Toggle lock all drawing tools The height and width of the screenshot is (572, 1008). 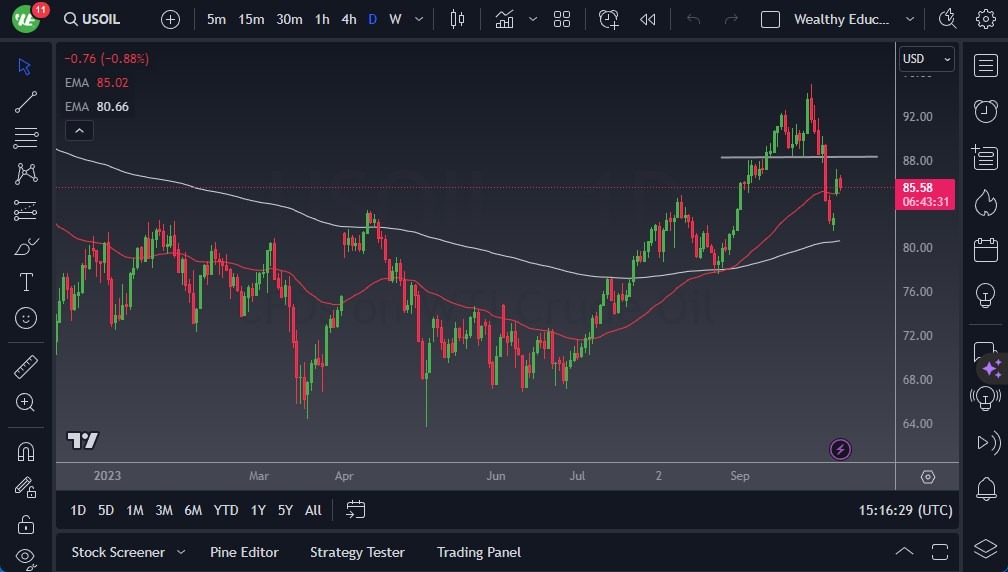tap(26, 524)
